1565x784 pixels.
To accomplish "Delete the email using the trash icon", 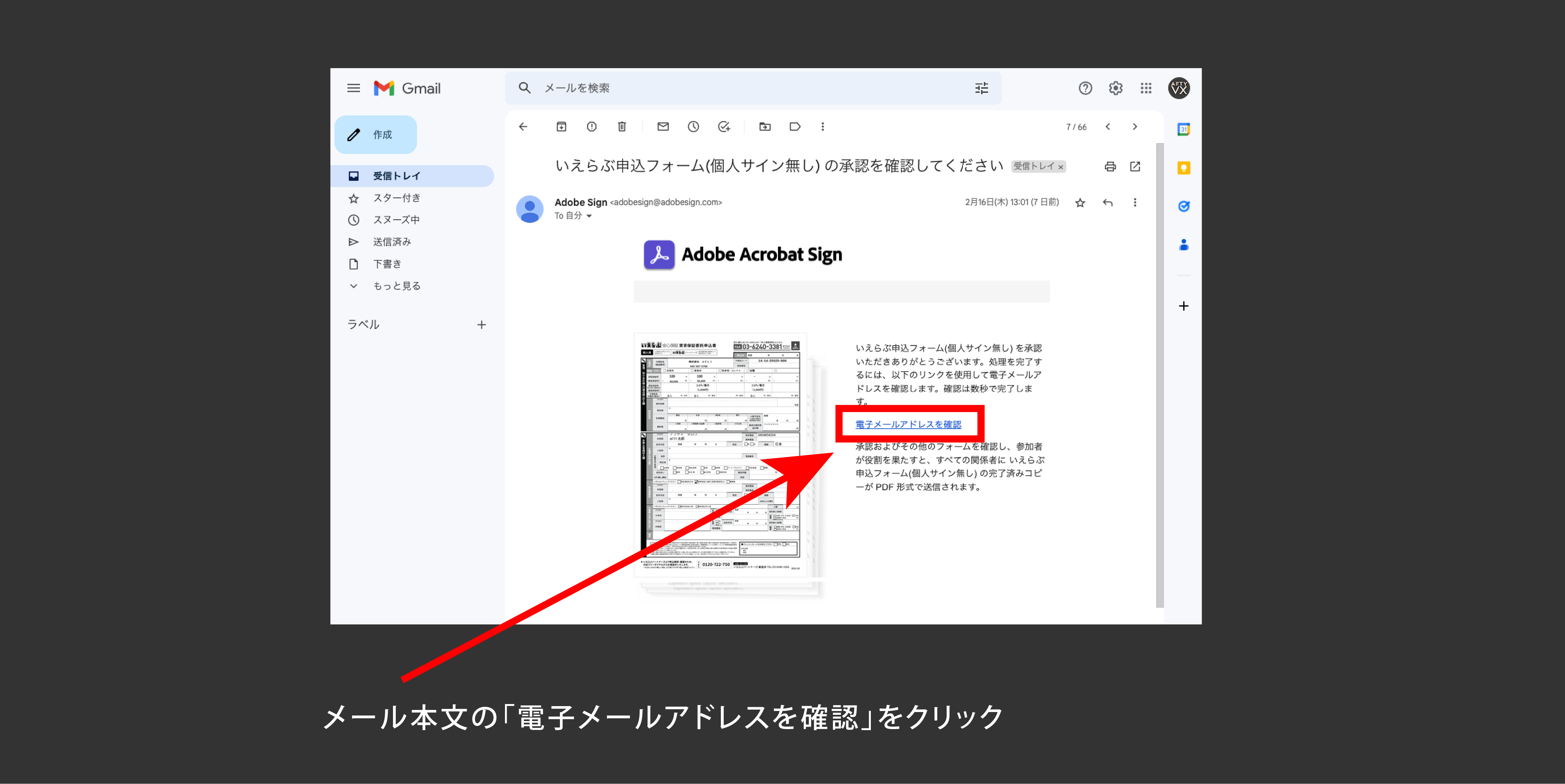I will click(621, 126).
